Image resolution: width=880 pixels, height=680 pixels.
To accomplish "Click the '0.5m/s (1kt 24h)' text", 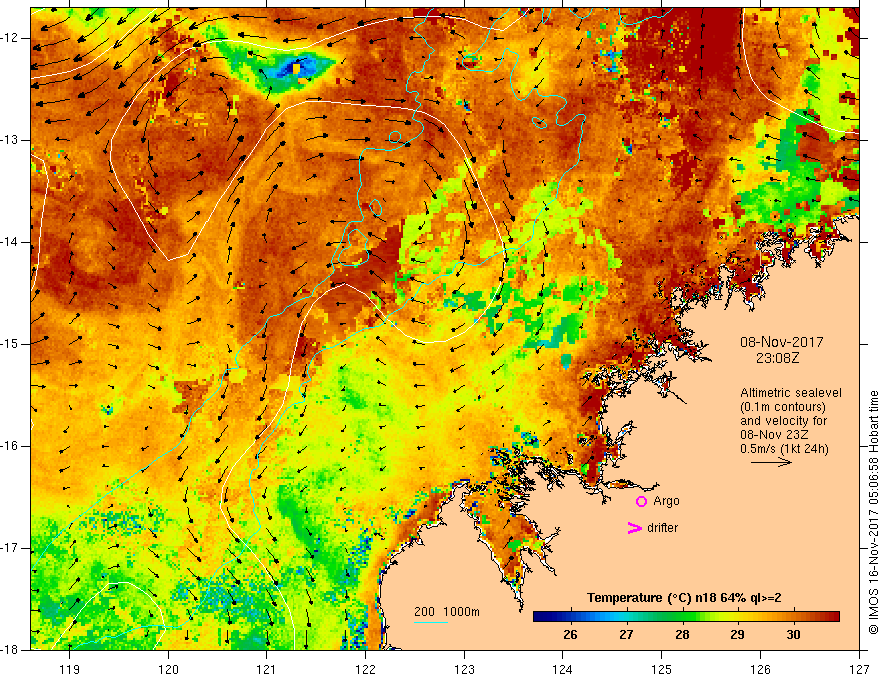I will pyautogui.click(x=784, y=448).
